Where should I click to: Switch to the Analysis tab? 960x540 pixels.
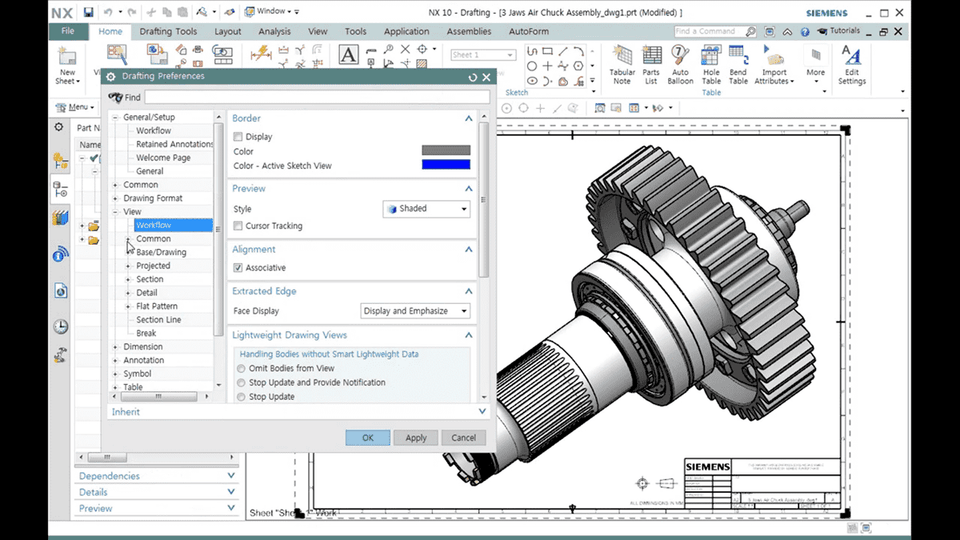[274, 31]
